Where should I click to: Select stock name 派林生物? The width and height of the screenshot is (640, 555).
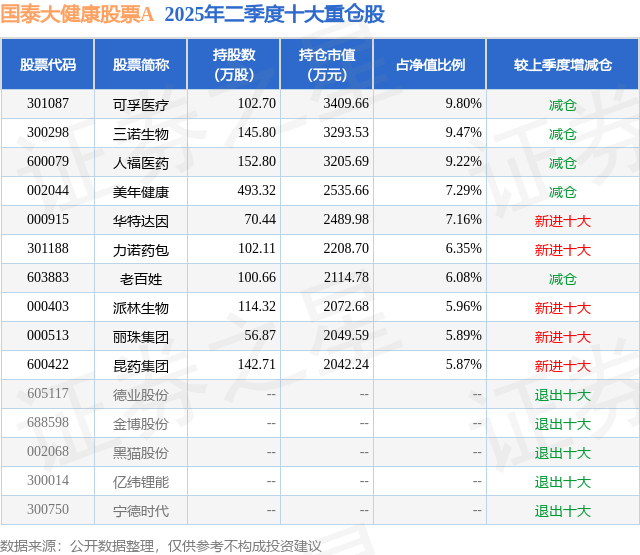141,308
